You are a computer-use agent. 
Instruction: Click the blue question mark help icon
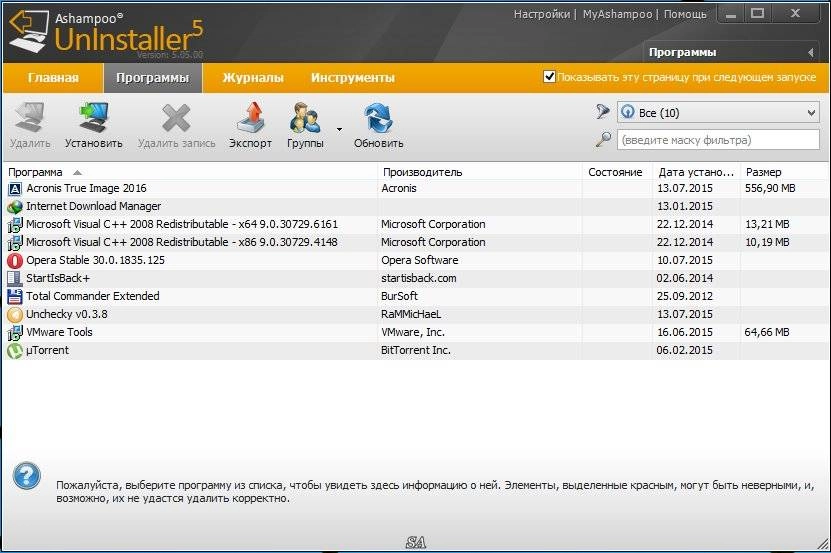point(26,475)
